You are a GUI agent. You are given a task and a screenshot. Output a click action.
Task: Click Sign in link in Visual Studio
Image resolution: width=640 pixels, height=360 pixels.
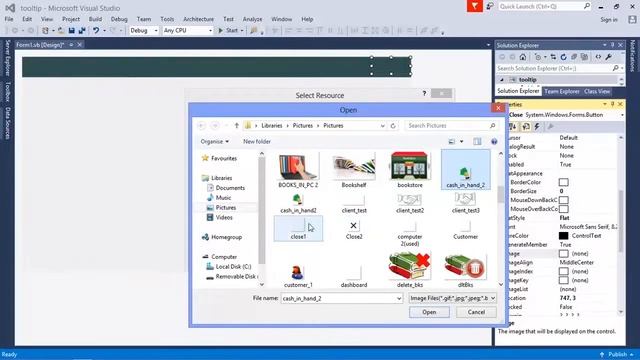[x=609, y=20]
